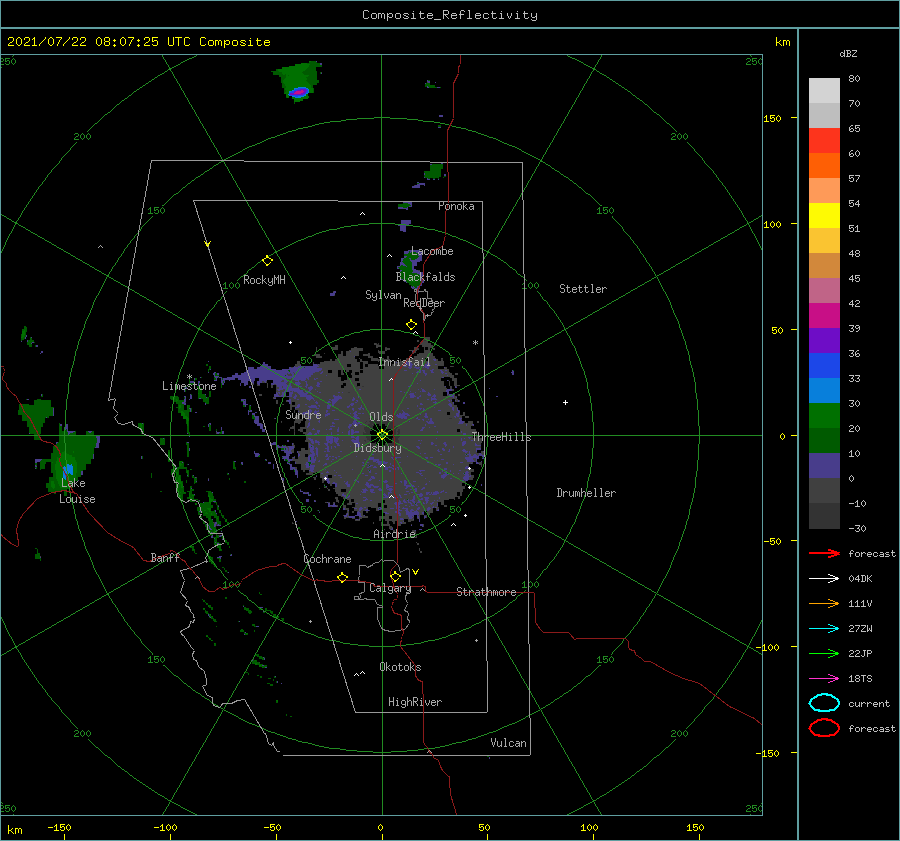Click the 18TS legend label
This screenshot has height=841, width=900.
pos(860,679)
